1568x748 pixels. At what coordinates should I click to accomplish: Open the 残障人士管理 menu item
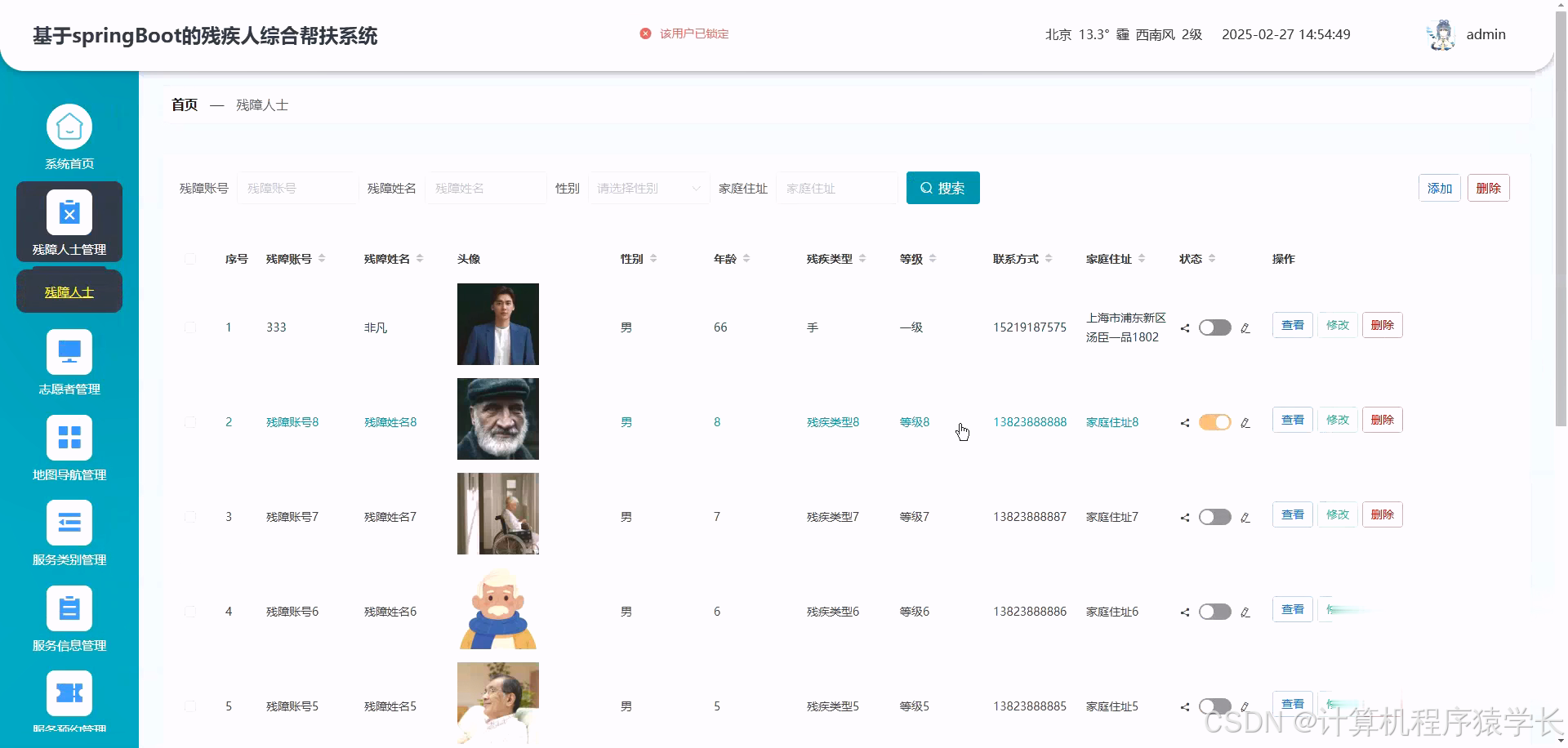tap(69, 221)
